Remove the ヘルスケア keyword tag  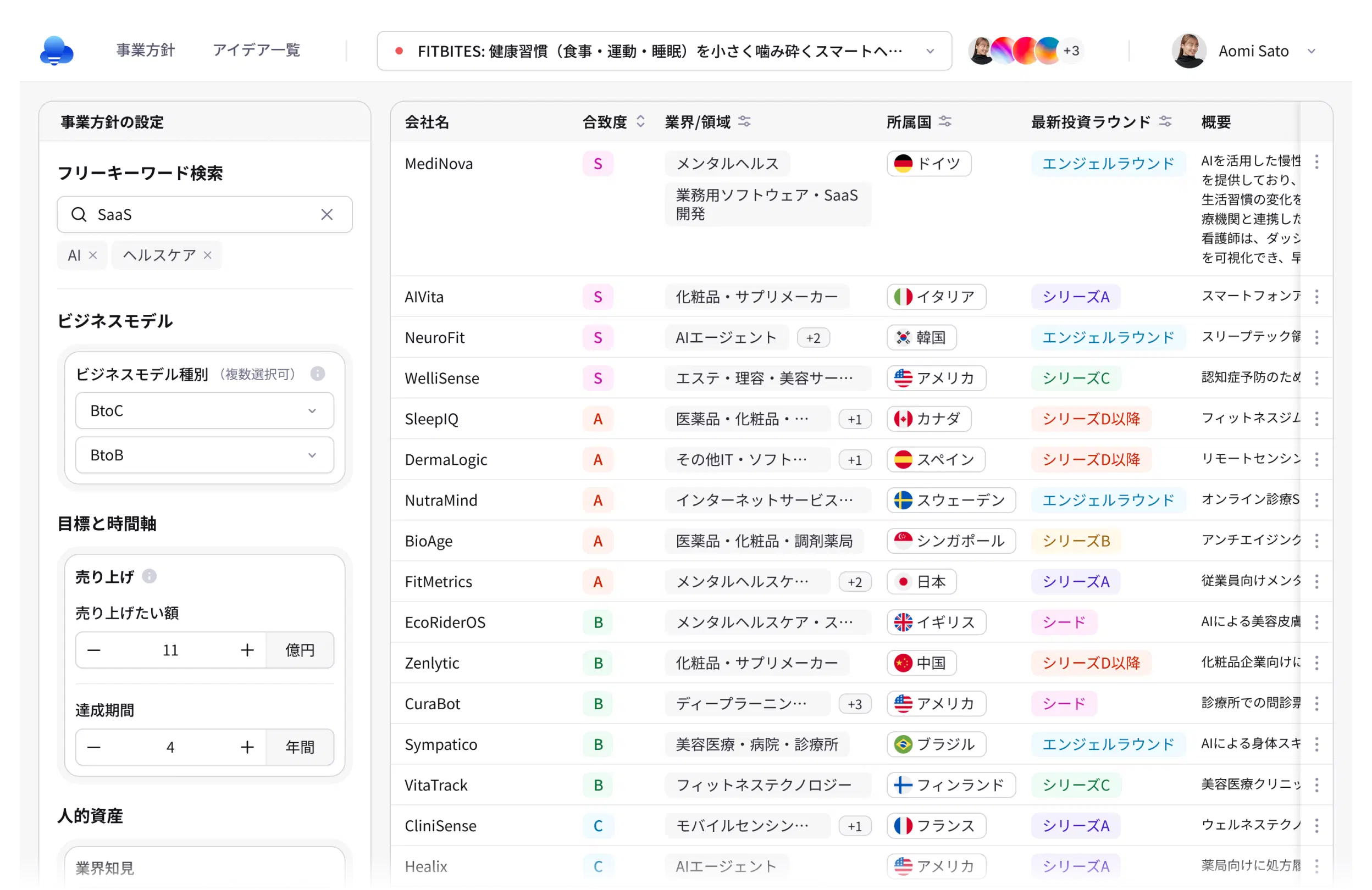pyautogui.click(x=208, y=255)
